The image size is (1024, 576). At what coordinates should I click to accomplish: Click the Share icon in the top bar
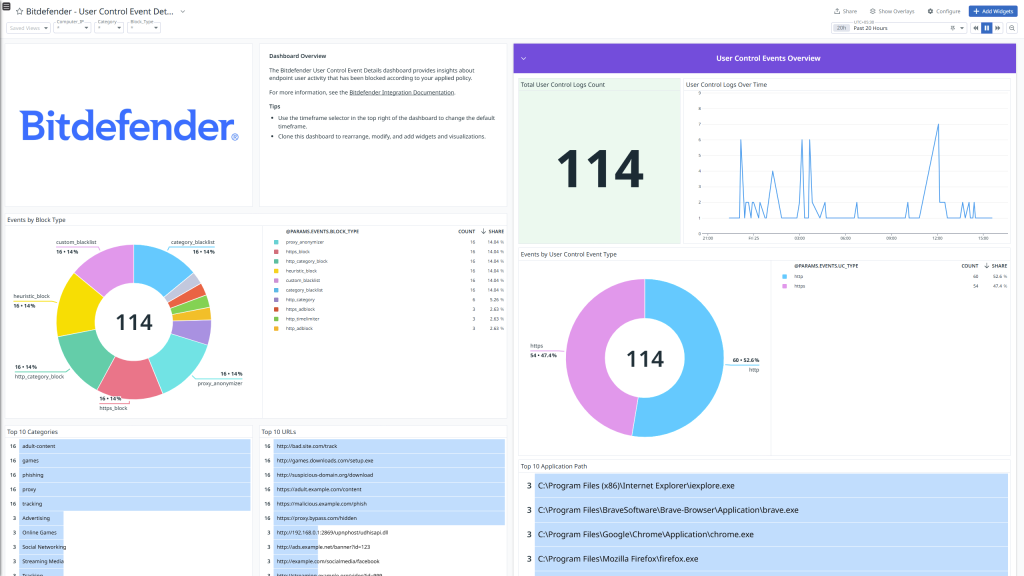click(839, 11)
